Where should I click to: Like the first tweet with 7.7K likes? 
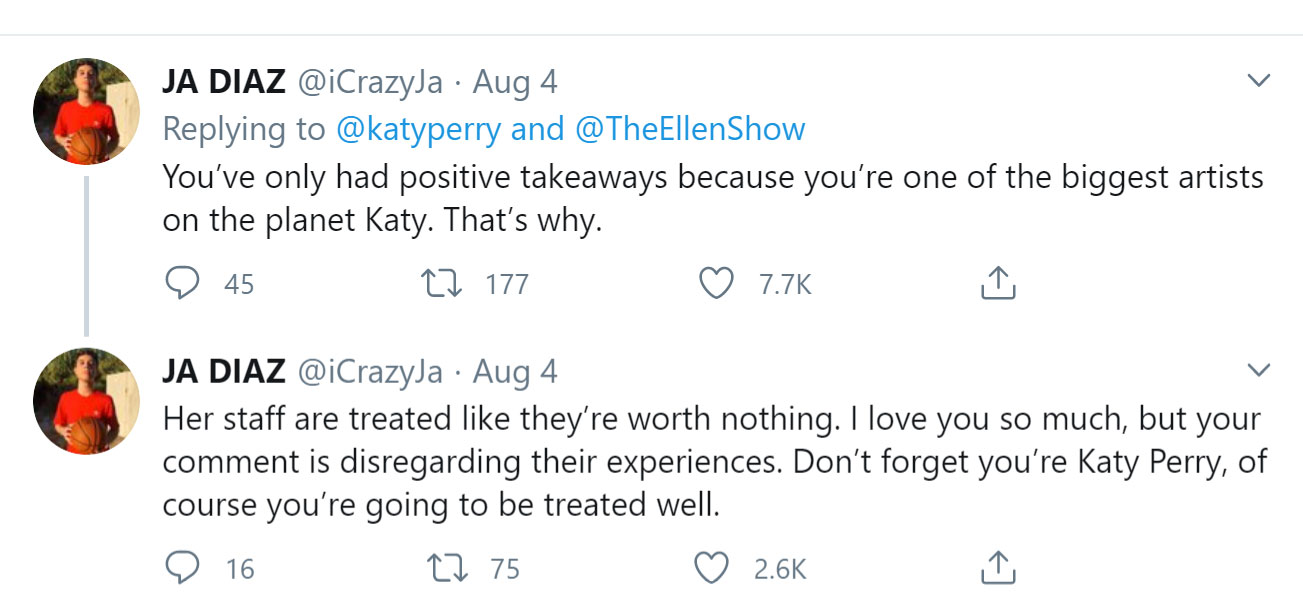[716, 285]
